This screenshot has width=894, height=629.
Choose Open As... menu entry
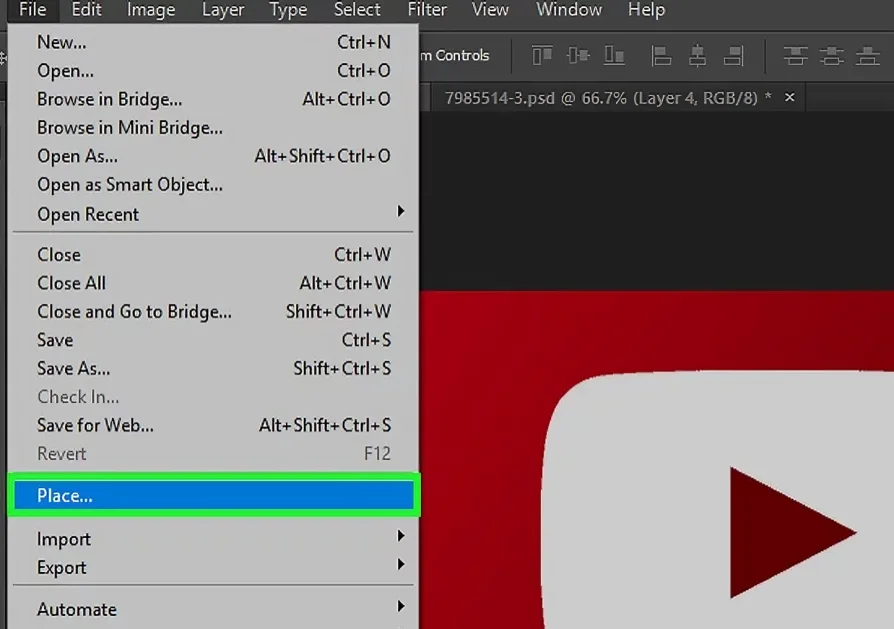(x=214, y=156)
